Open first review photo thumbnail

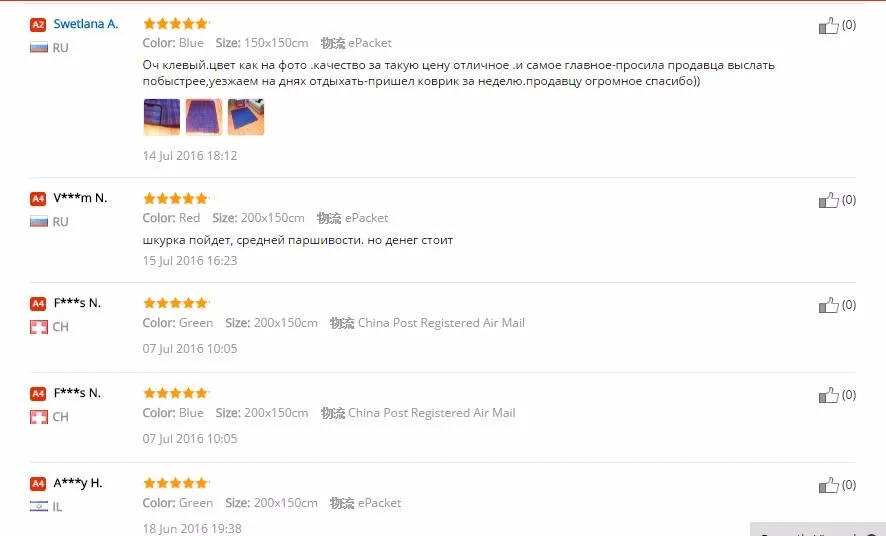click(162, 117)
